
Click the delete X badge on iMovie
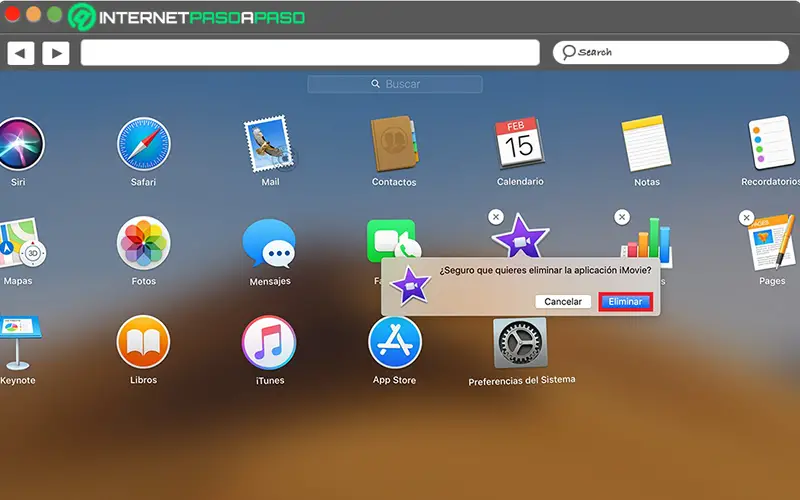pyautogui.click(x=496, y=217)
